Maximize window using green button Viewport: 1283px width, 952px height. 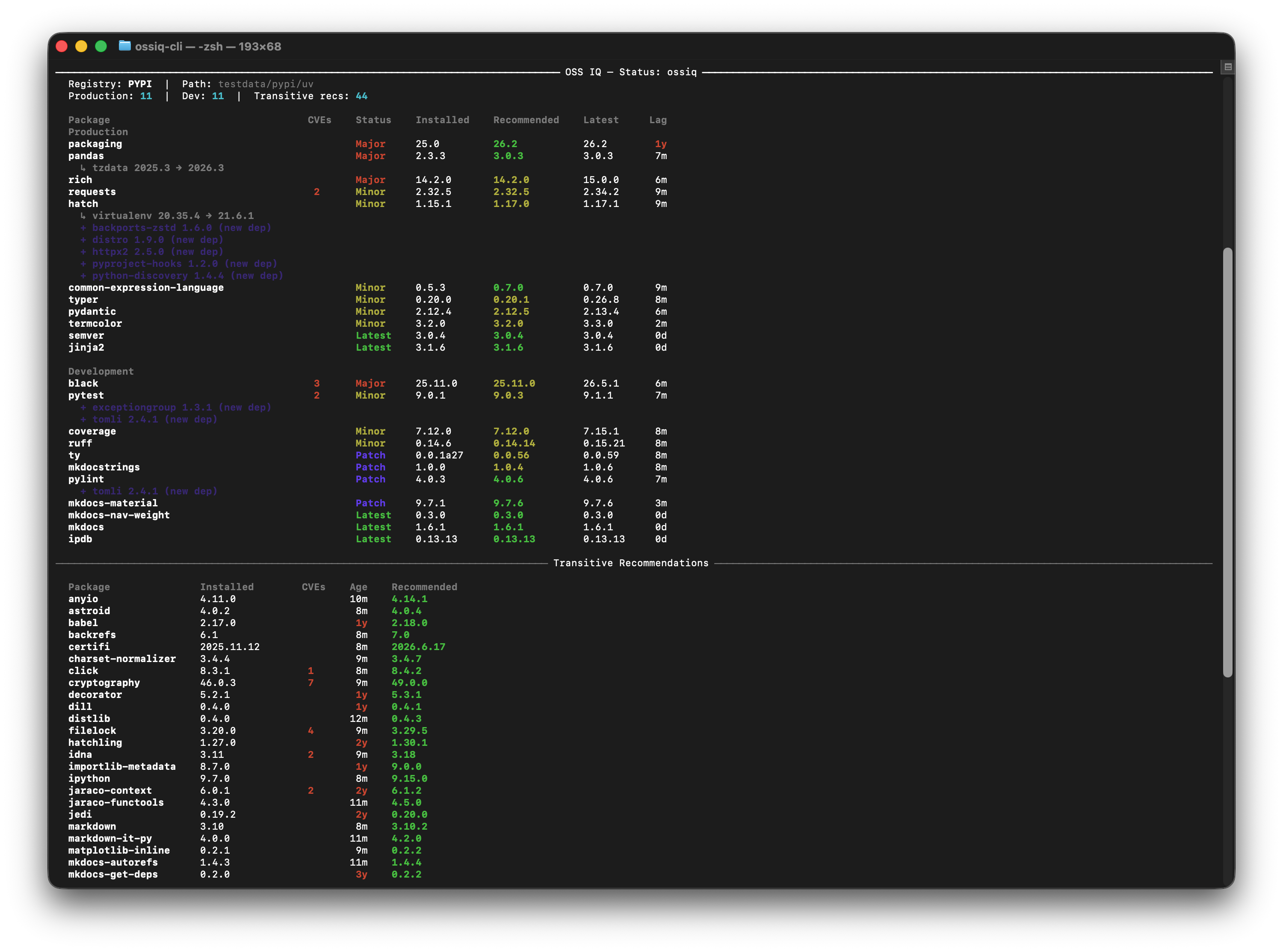101,47
